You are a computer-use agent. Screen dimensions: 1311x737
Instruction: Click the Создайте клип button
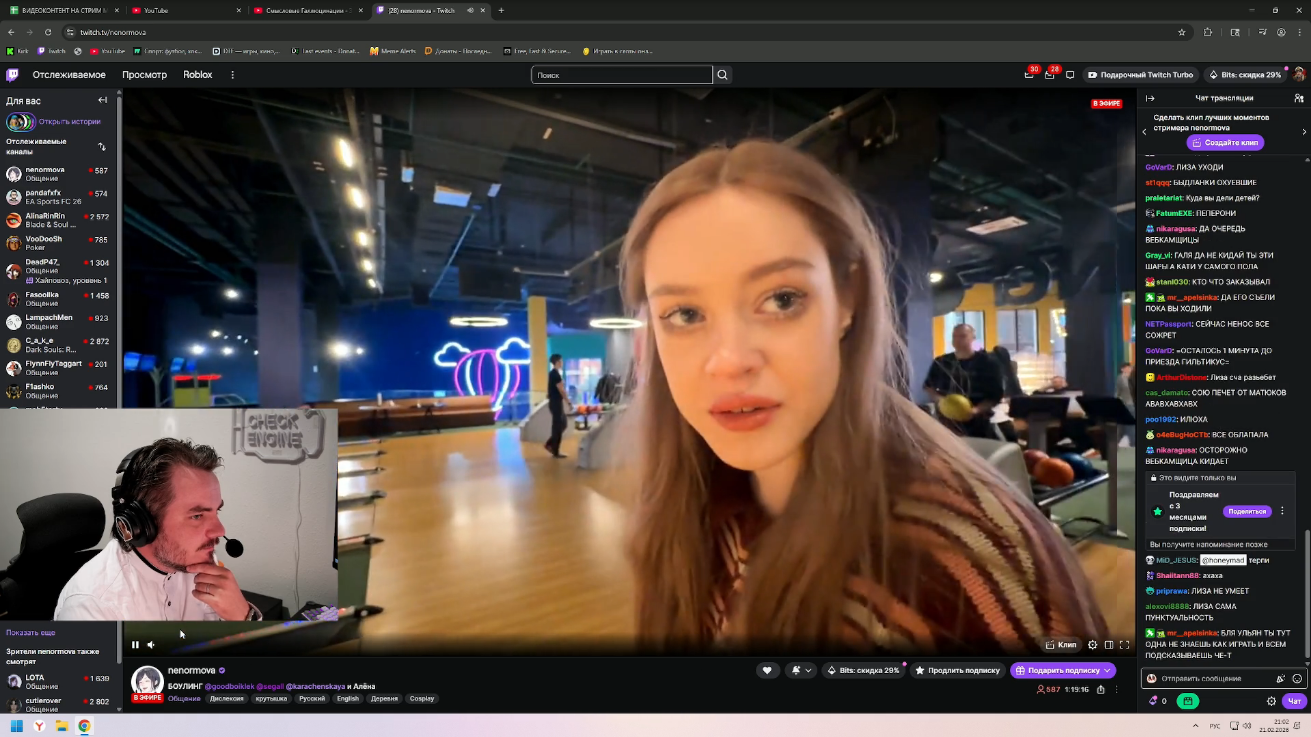click(x=1225, y=143)
